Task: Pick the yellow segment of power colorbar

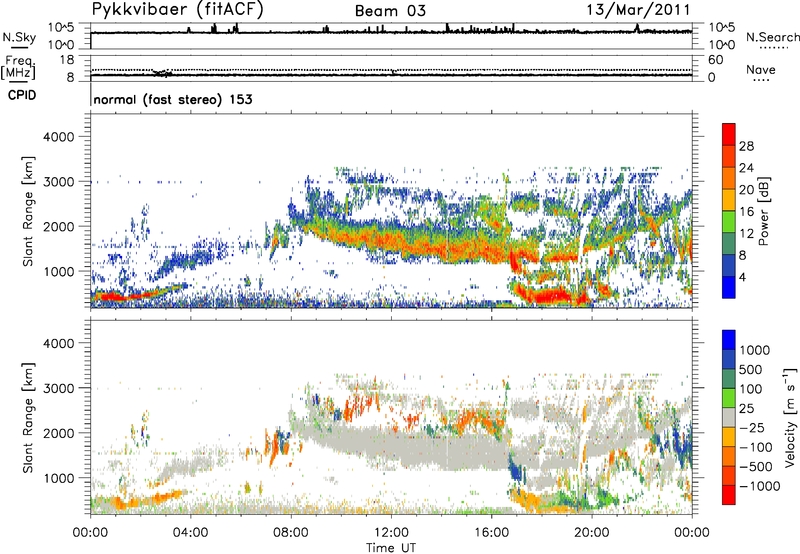Action: tap(729, 200)
